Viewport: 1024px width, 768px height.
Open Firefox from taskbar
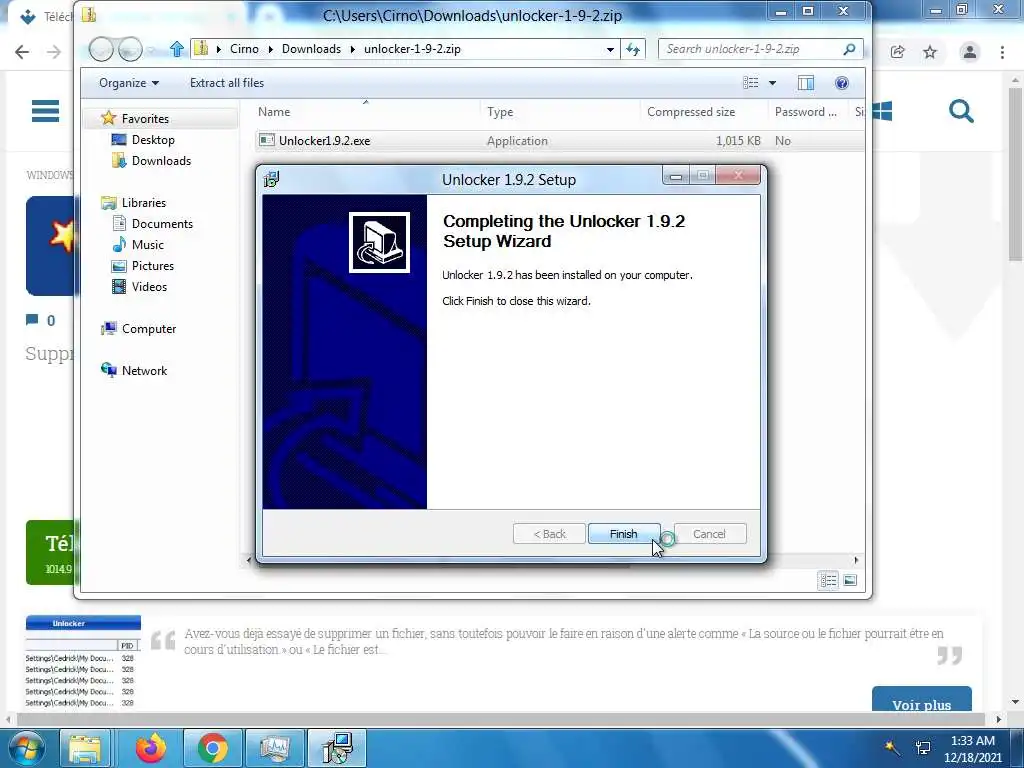coord(151,748)
